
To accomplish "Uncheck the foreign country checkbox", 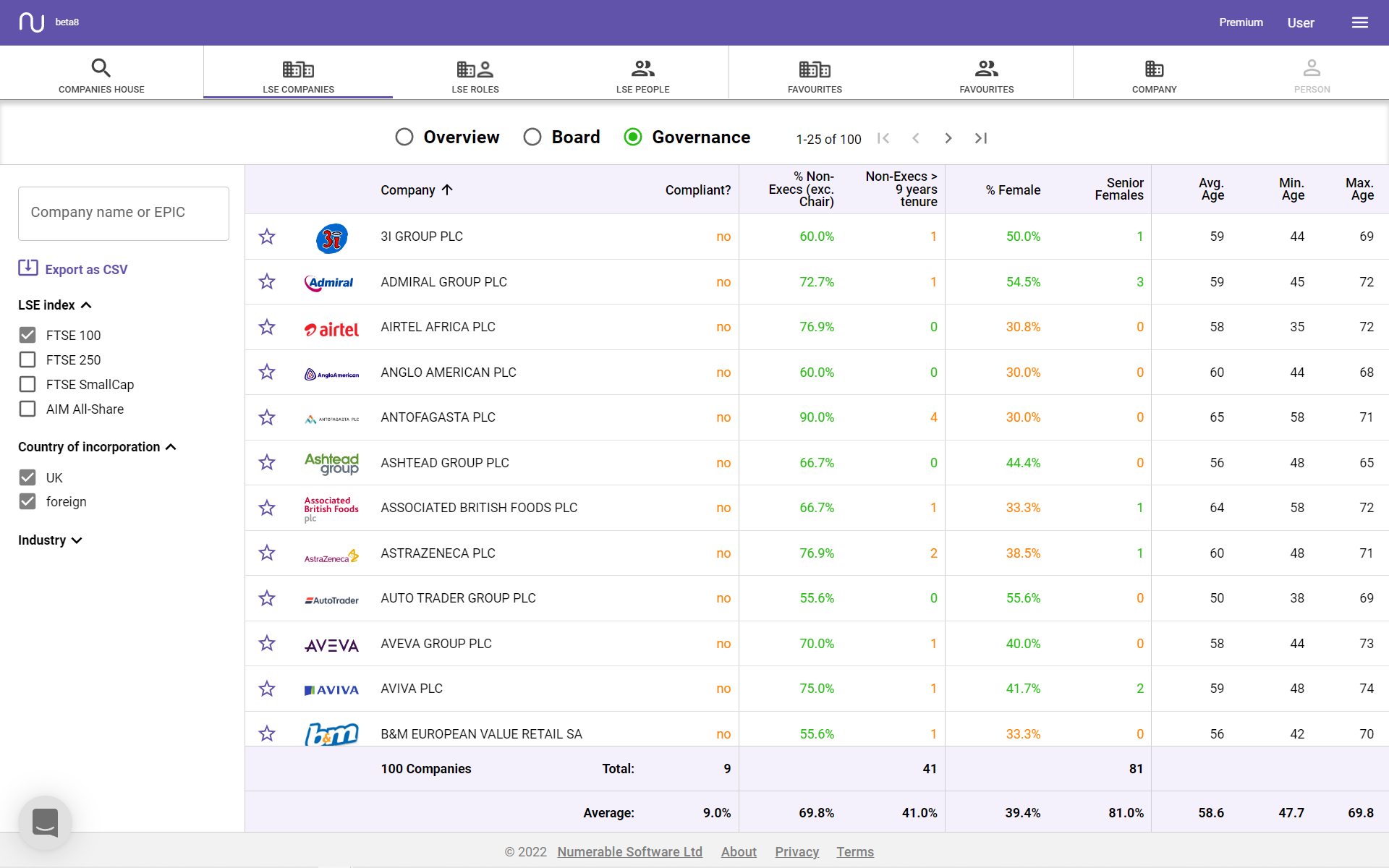I will click(27, 501).
